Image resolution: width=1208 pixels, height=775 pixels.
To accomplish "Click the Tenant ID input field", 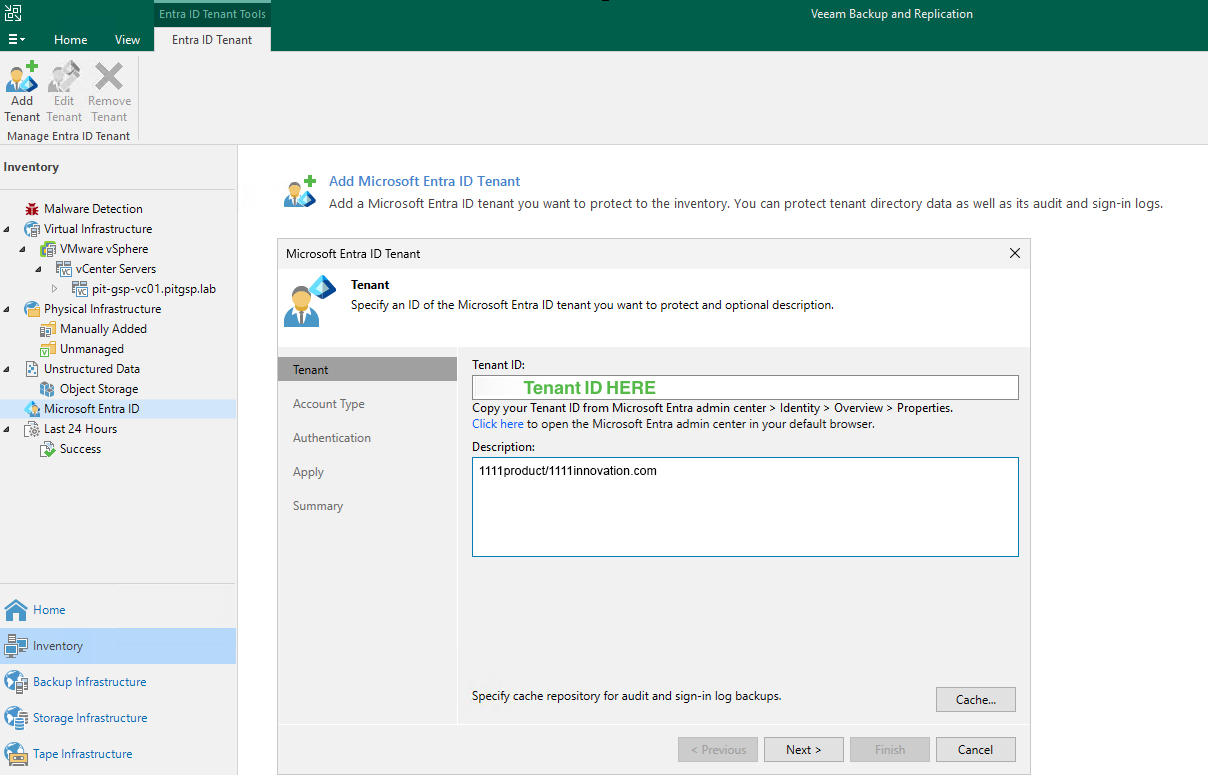I will tap(745, 388).
